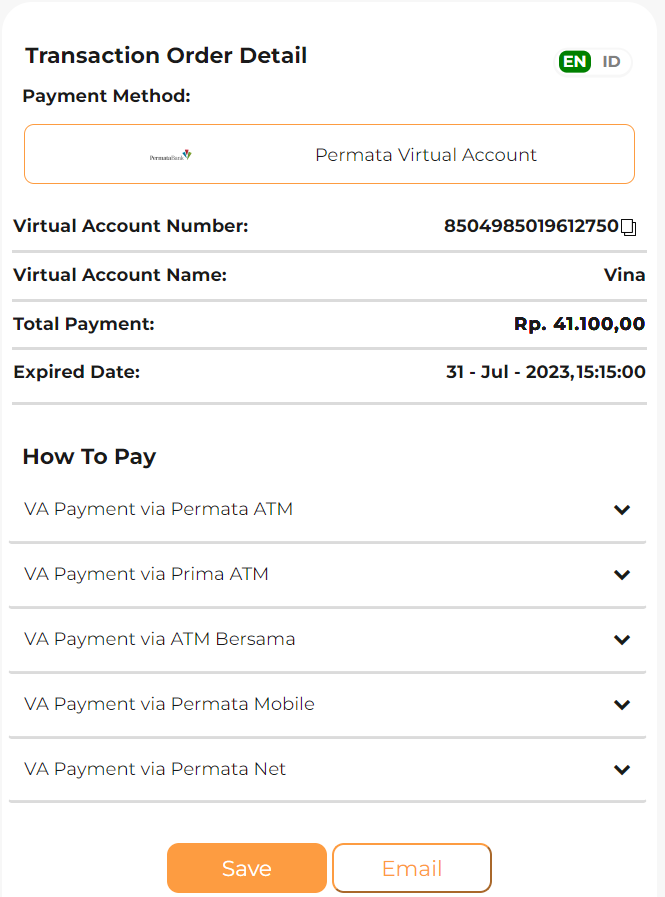Open VA Payment via Permata ATM instructions
Viewport: 665px width, 897px height.
[x=158, y=509]
